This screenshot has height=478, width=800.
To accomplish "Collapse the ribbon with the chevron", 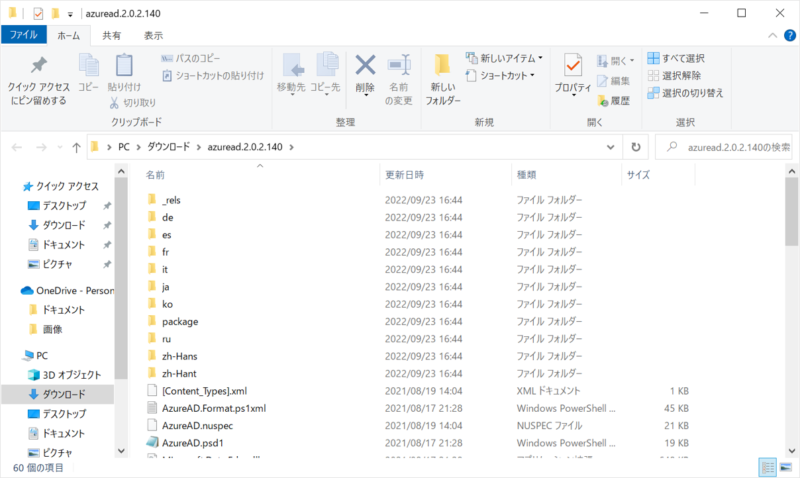I will tap(770, 35).
